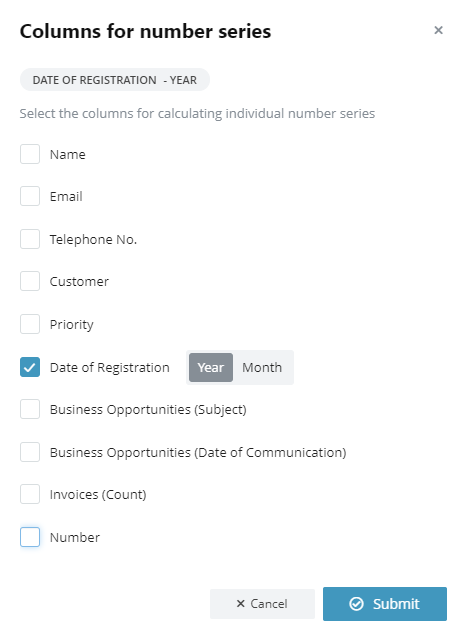This screenshot has width=469, height=644.
Task: Switch date grouping to Month
Action: pyautogui.click(x=262, y=367)
